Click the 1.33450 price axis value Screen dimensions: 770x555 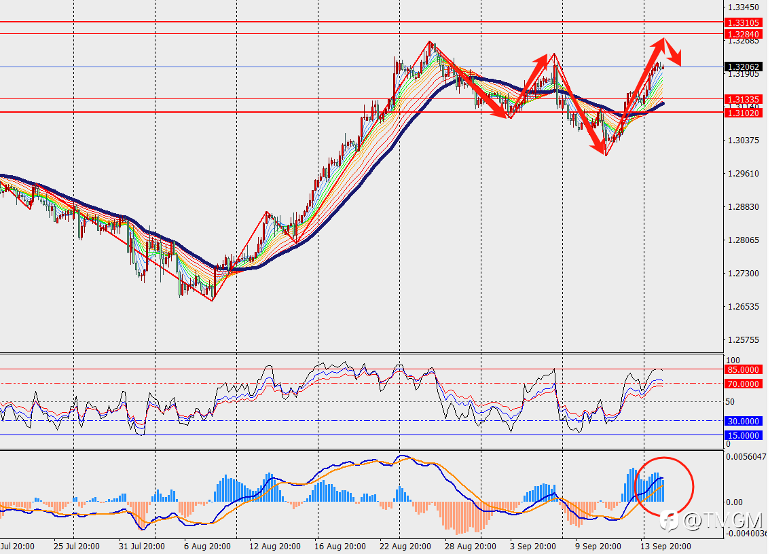coord(743,7)
